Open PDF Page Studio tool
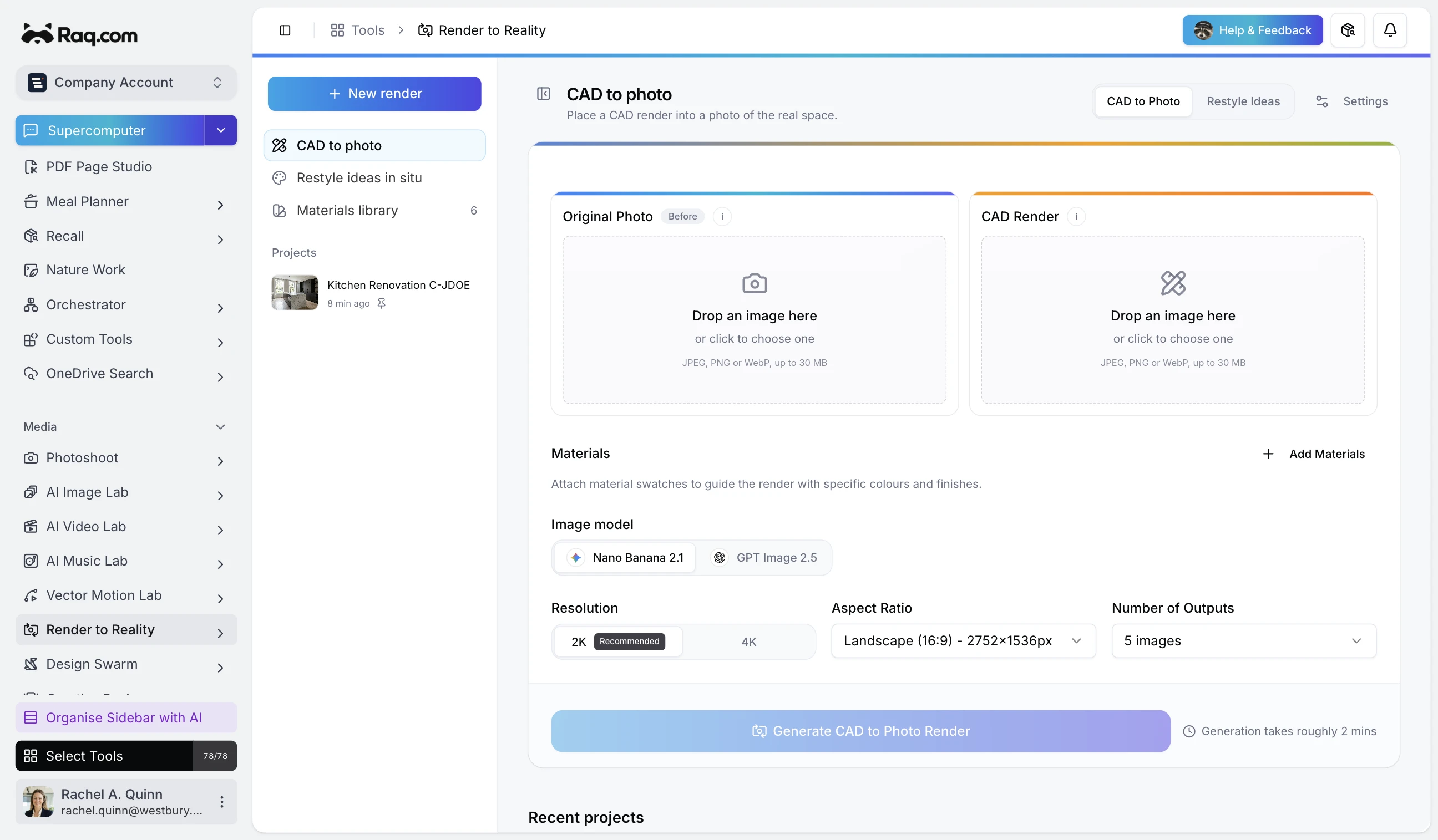Screen dimensions: 1438x840 [x=125, y=166]
